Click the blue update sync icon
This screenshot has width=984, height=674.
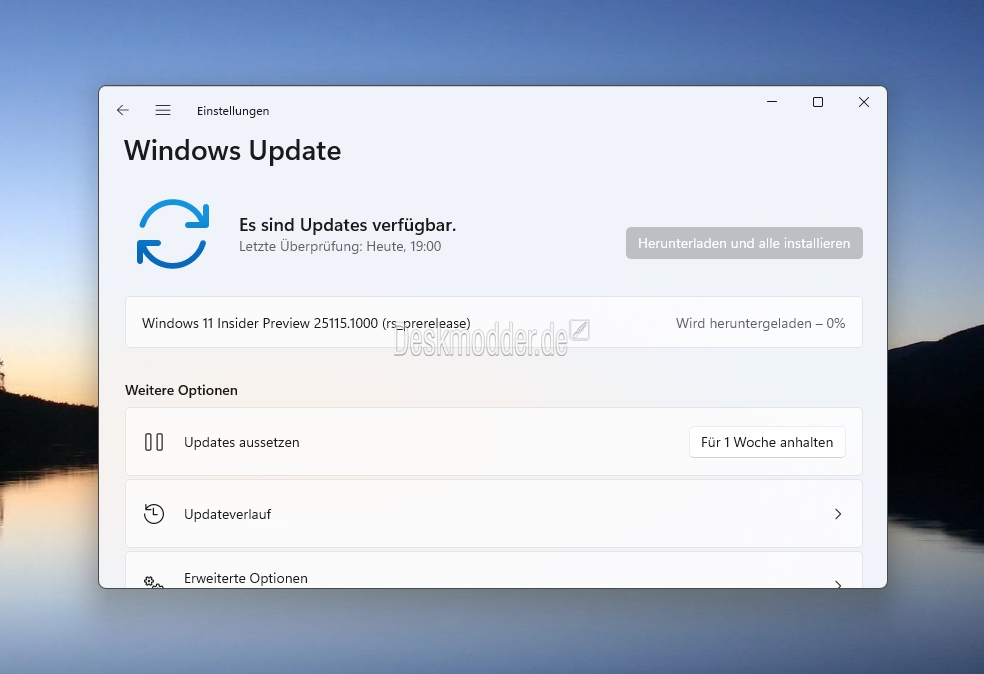coord(173,234)
